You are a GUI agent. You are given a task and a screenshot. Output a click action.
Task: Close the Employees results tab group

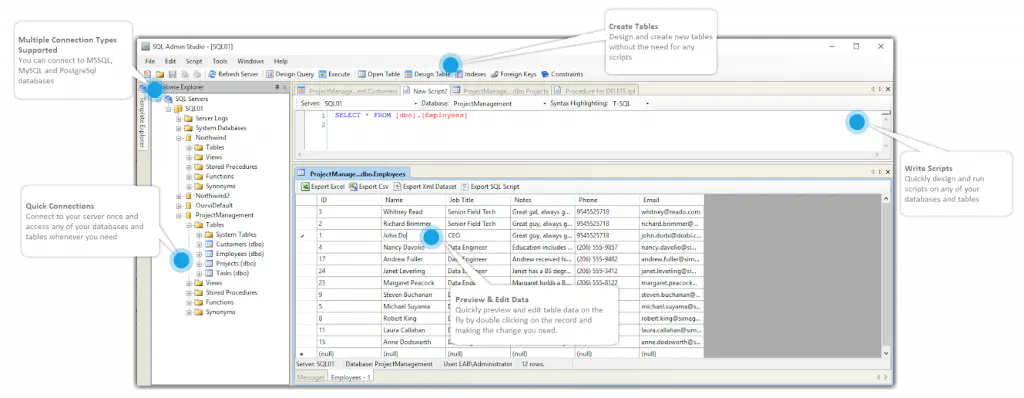coord(888,171)
